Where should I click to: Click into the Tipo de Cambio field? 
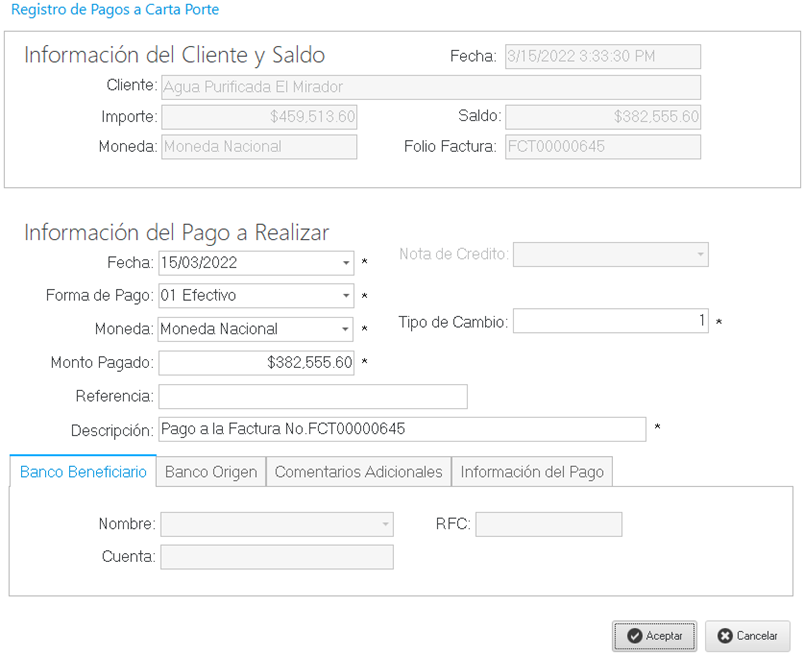[x=611, y=321]
